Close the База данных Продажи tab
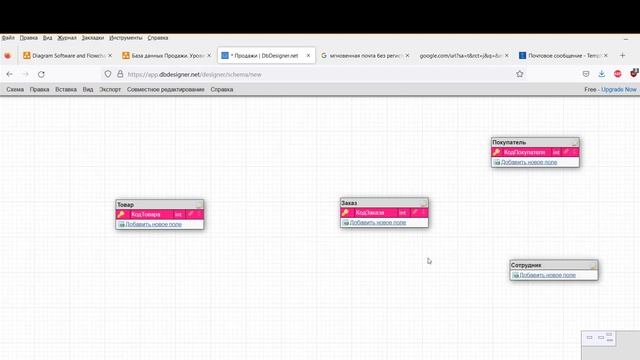 click(209, 55)
